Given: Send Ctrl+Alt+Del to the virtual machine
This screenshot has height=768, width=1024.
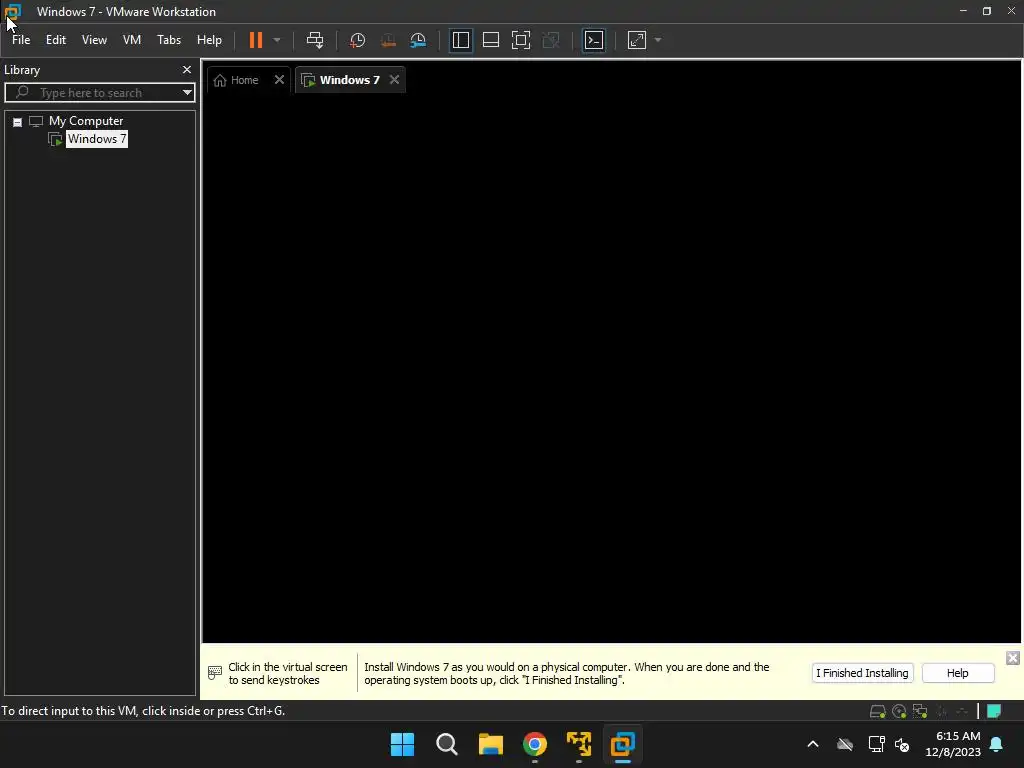Looking at the screenshot, I should point(315,40).
